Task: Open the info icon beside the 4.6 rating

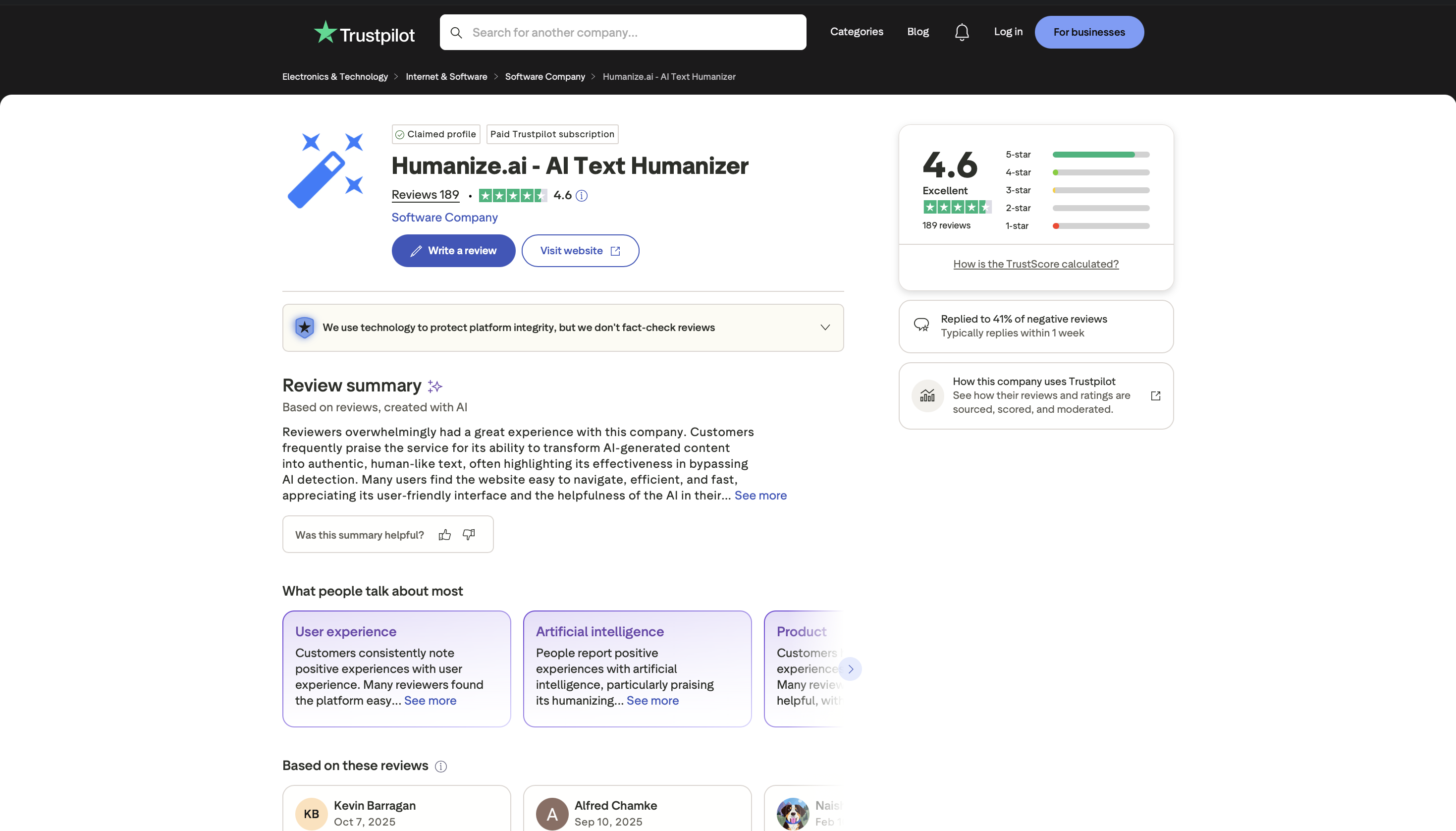Action: 582,195
